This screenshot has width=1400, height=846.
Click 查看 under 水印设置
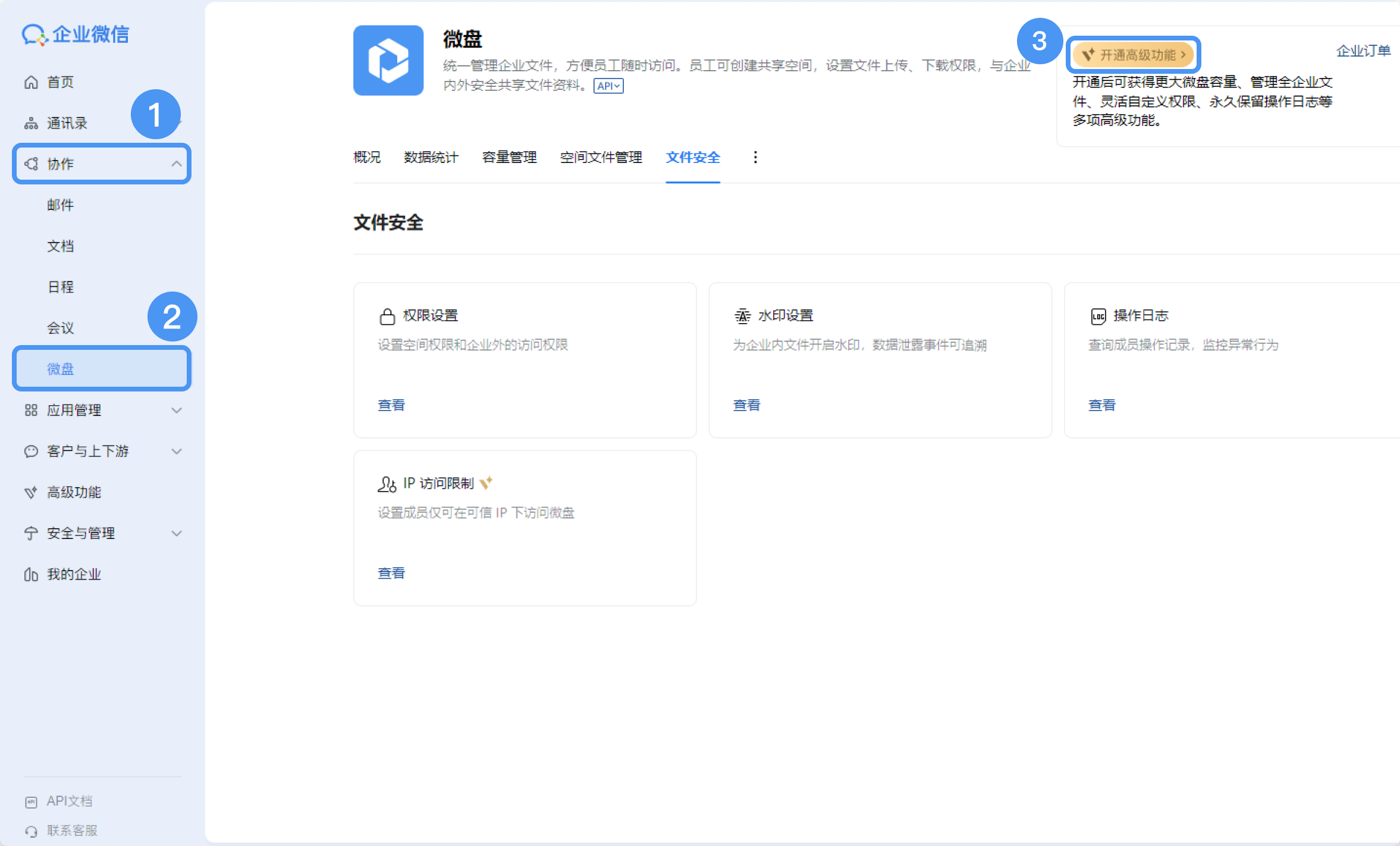[x=746, y=405]
